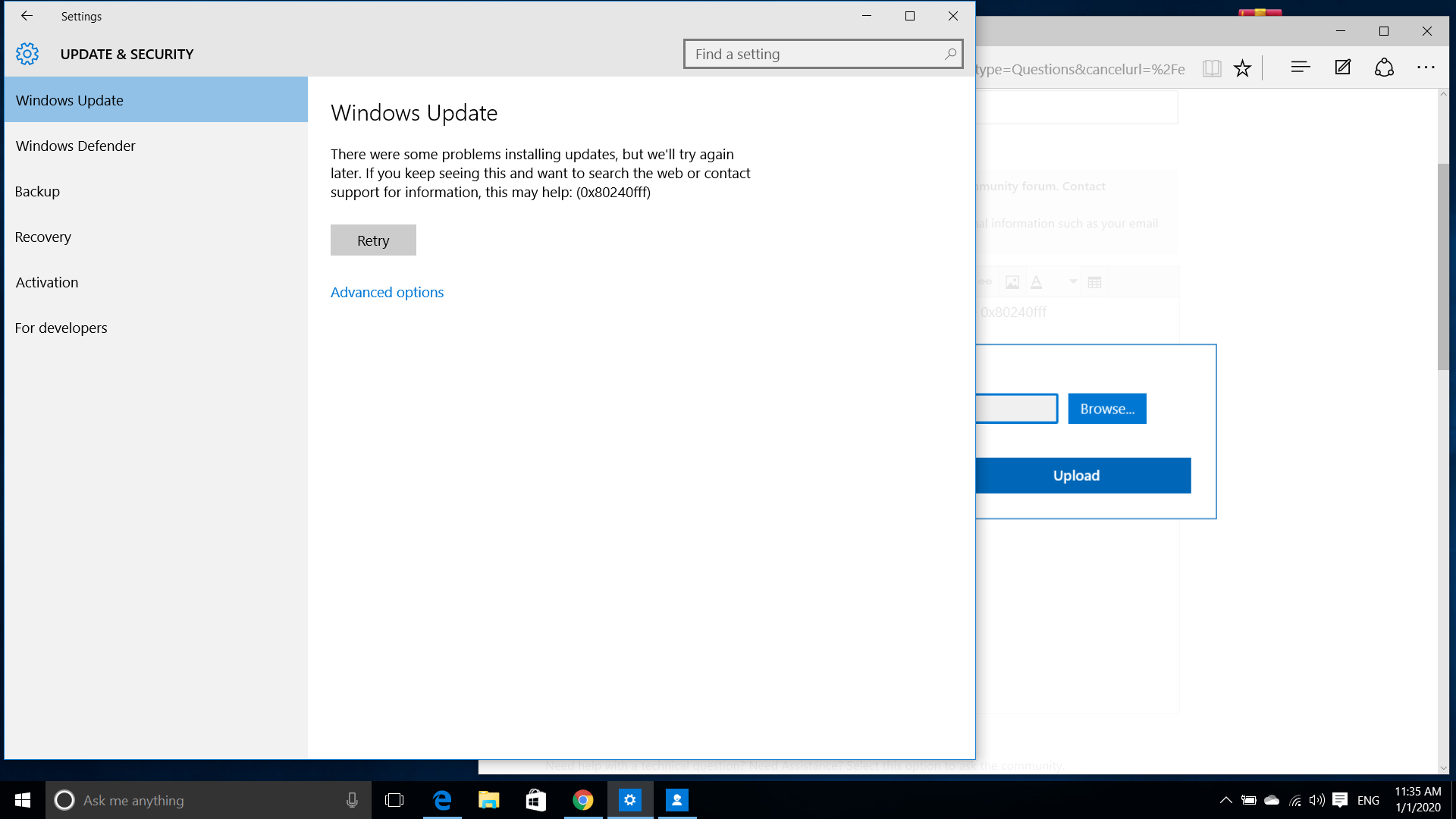Maximize the Settings window
1456x819 pixels.
(910, 16)
